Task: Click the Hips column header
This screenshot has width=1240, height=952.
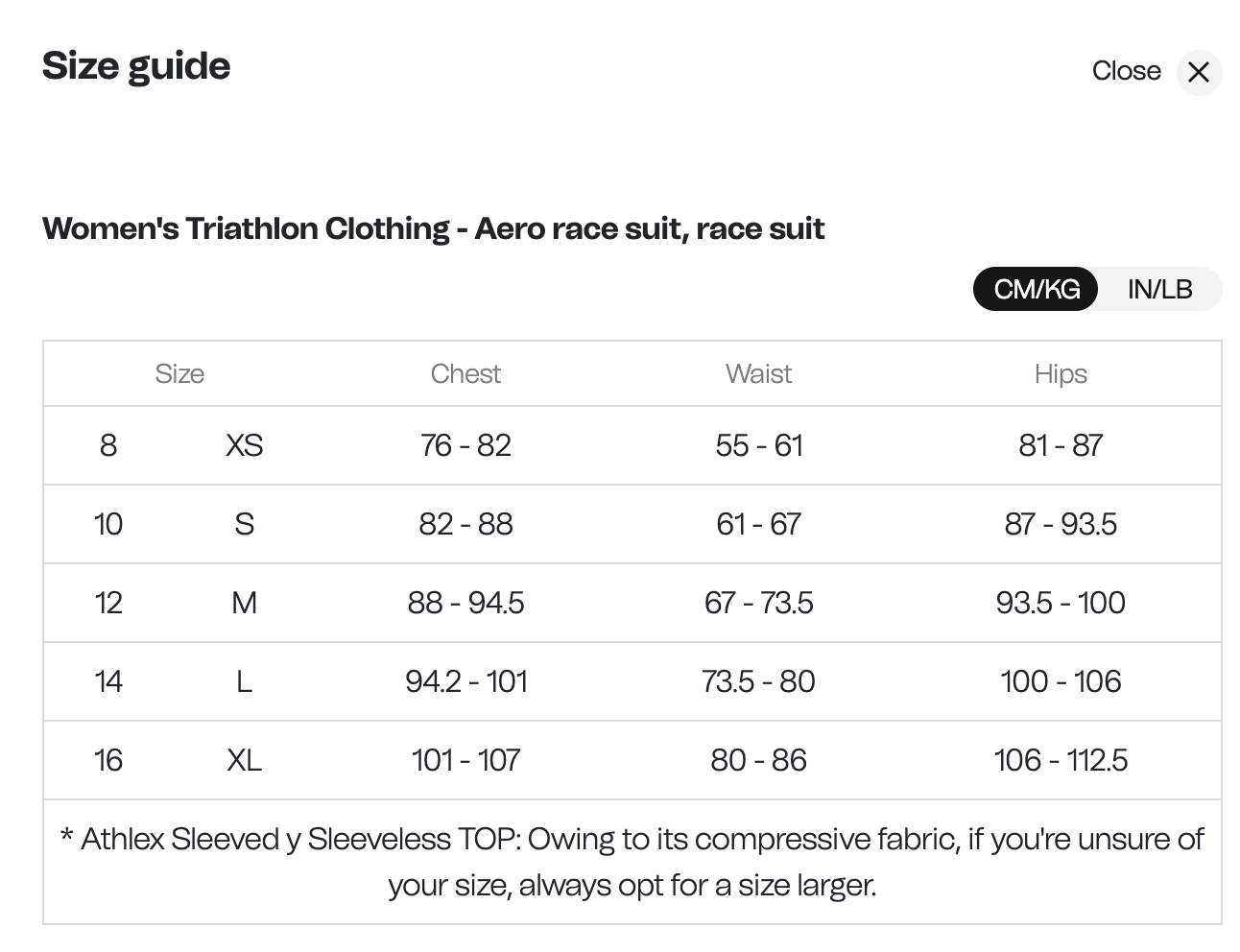Action: (x=1060, y=373)
